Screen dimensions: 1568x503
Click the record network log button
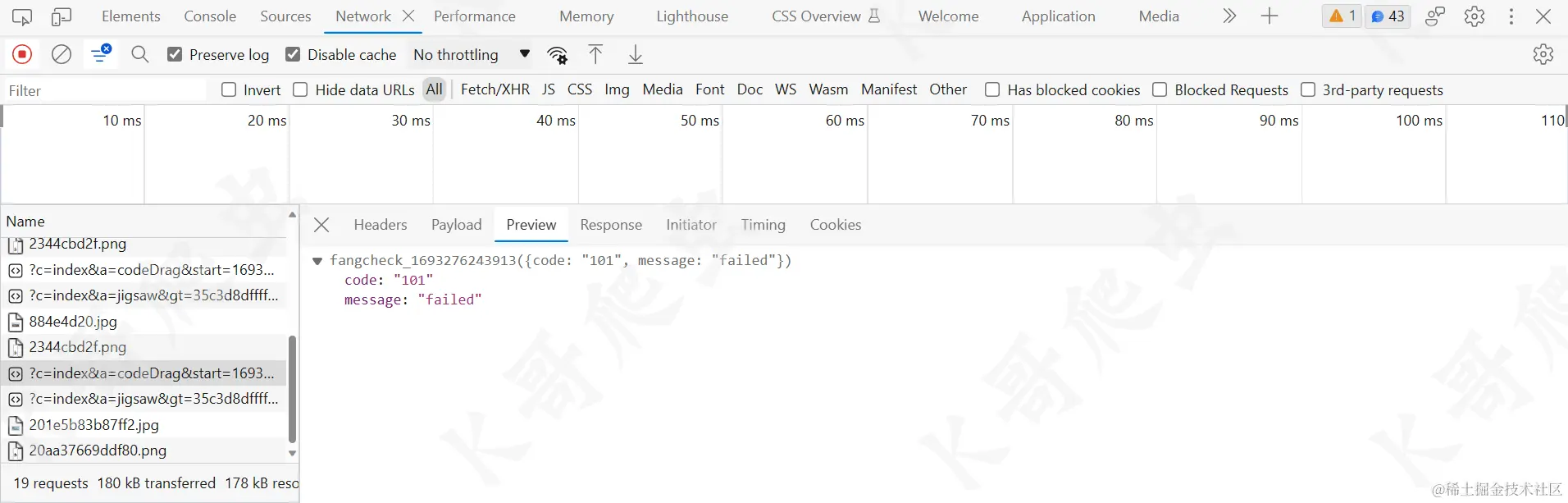click(x=22, y=54)
